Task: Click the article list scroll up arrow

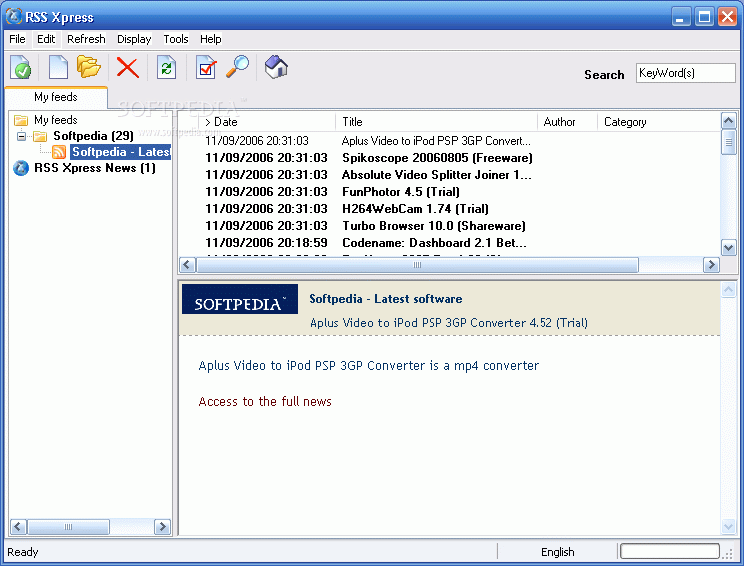Action: 729,121
